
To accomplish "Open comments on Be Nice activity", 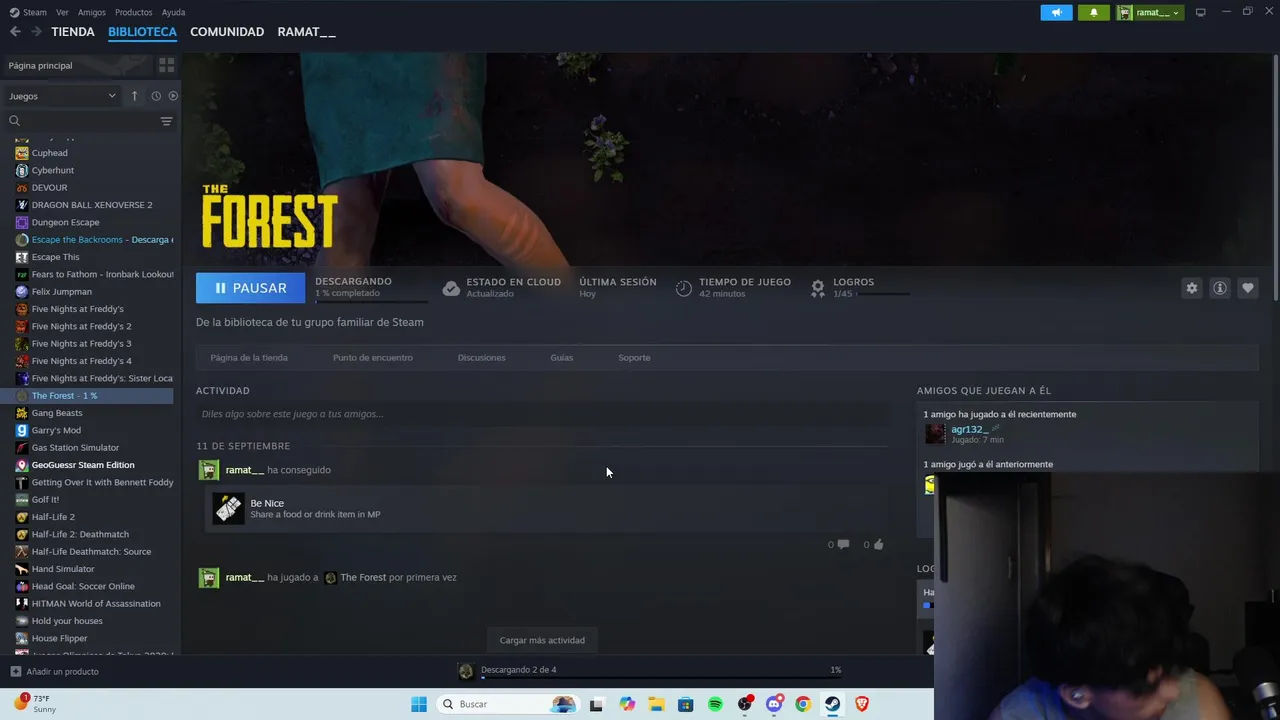I will (x=838, y=544).
